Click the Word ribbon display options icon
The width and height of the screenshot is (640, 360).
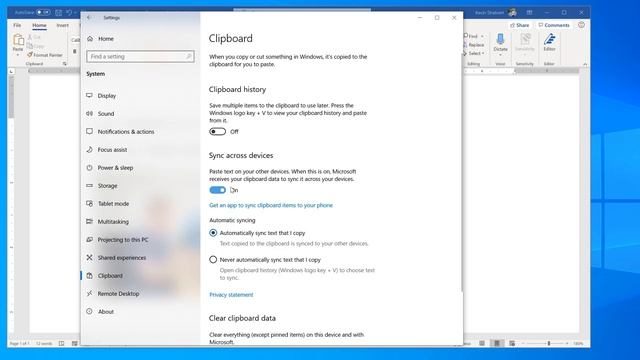click(x=529, y=13)
